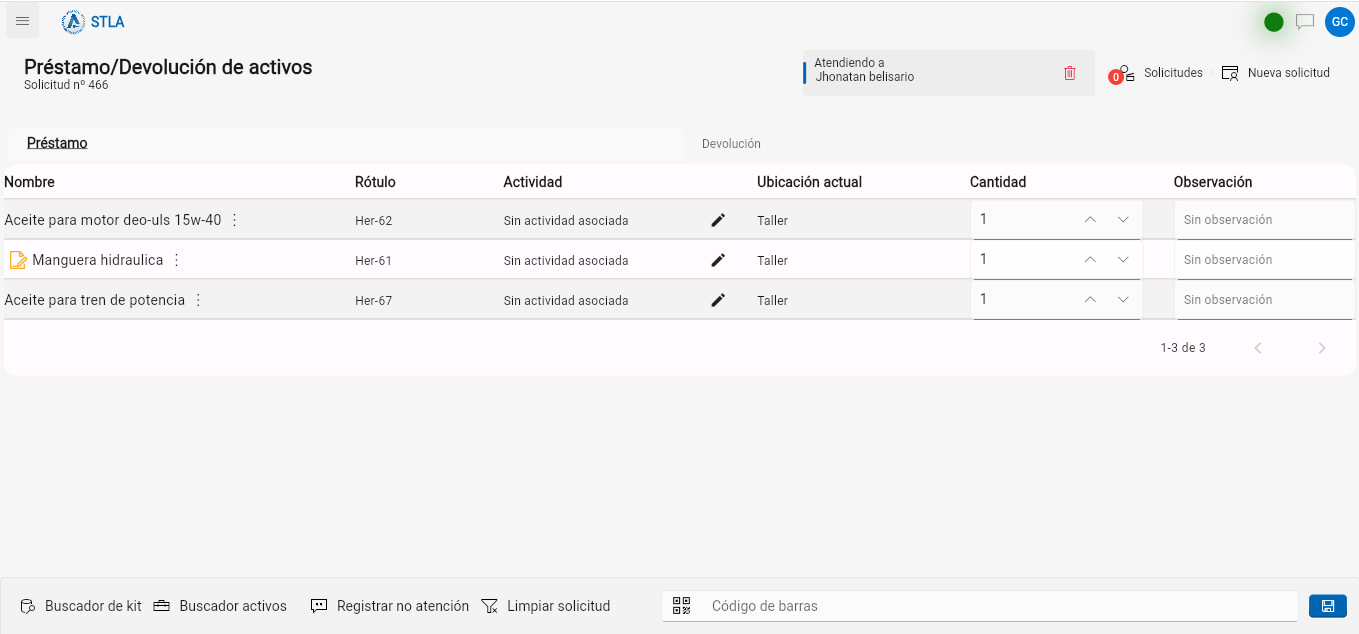
Task: Click the orange note icon beside Manguera hidraulica
Action: pos(18,260)
